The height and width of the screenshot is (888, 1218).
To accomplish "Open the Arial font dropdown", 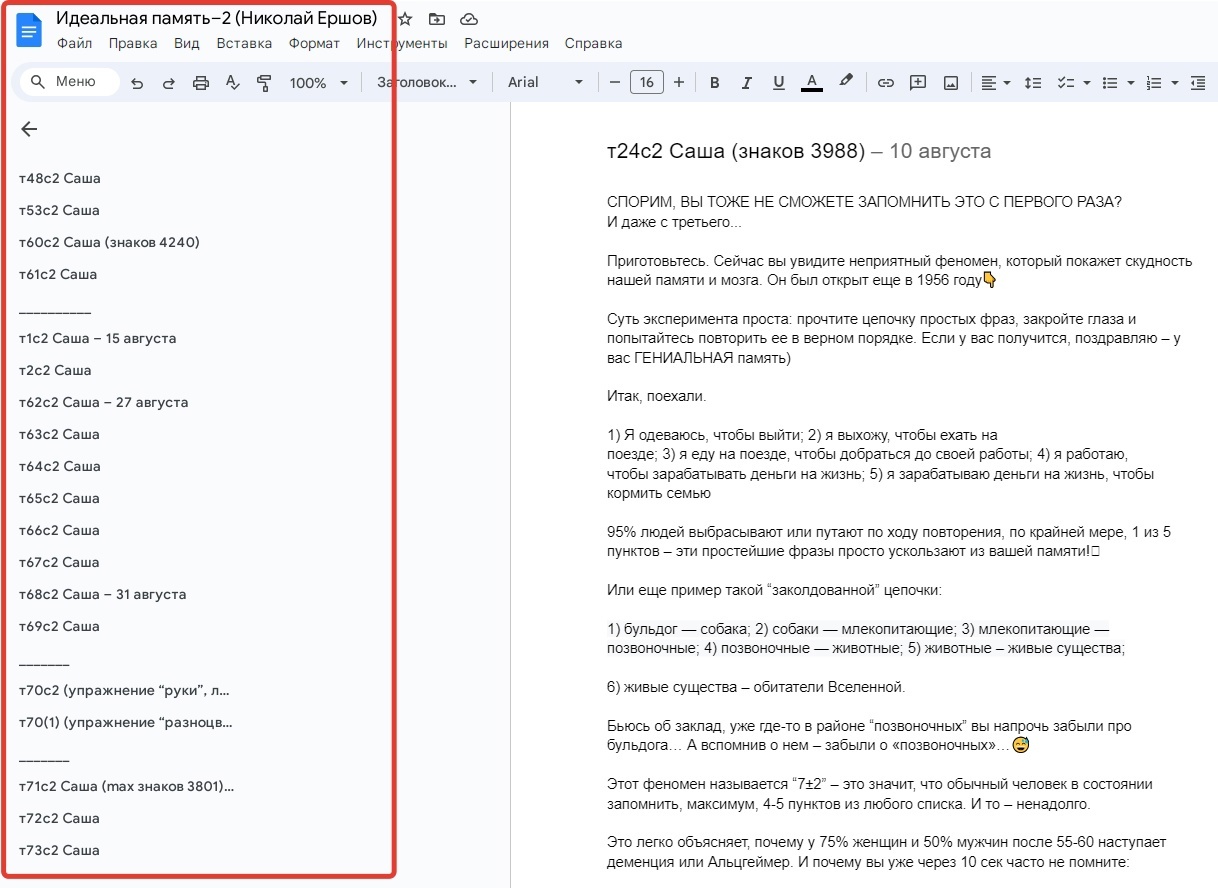I will coord(545,82).
